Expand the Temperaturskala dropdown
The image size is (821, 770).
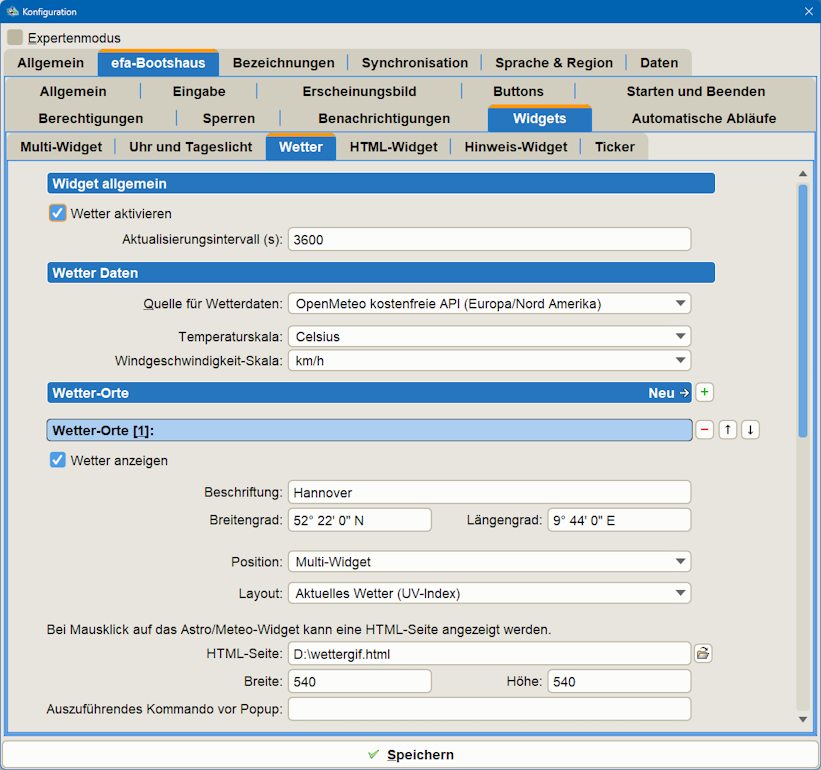tap(489, 337)
